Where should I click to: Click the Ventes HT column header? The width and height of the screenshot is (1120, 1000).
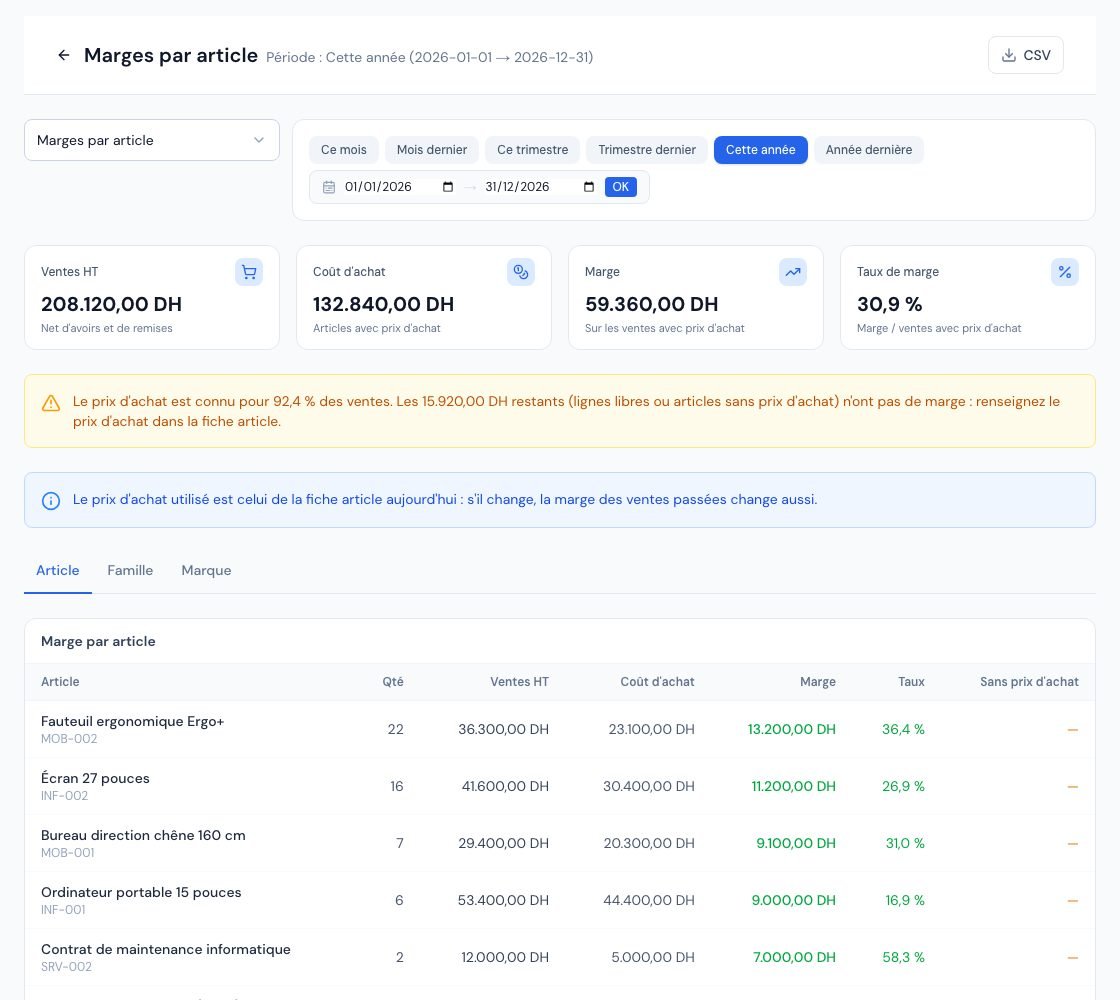click(x=519, y=682)
